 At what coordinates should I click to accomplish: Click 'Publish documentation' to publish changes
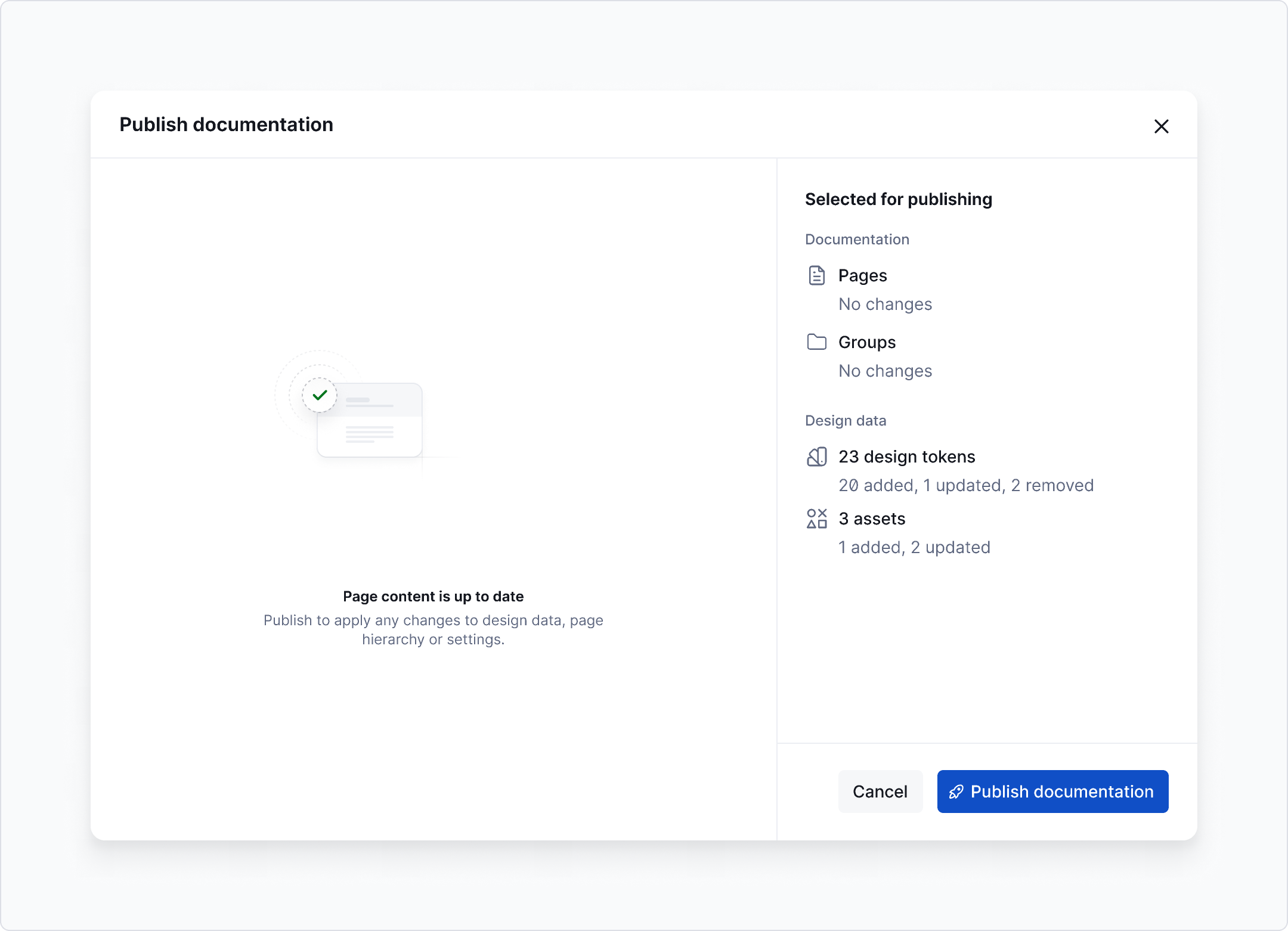[1052, 792]
